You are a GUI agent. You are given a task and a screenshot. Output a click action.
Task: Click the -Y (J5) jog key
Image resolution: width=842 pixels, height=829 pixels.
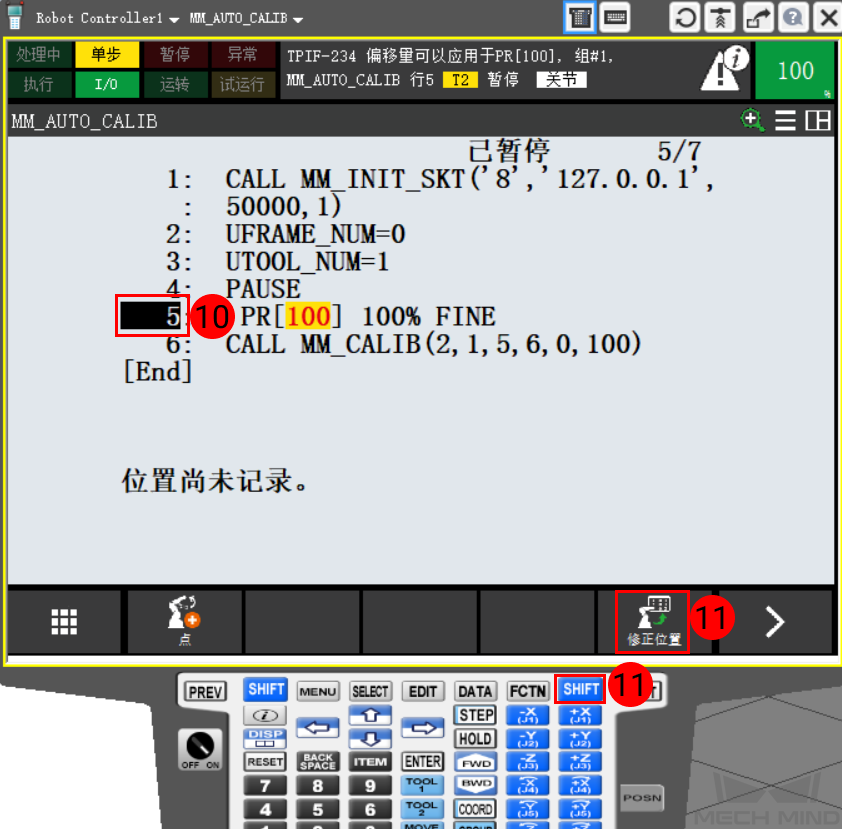(527, 809)
